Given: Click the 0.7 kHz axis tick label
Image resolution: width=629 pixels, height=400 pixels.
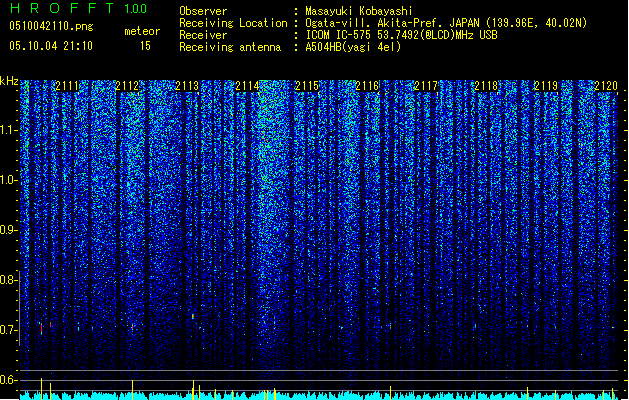Looking at the screenshot, I should tap(9, 330).
